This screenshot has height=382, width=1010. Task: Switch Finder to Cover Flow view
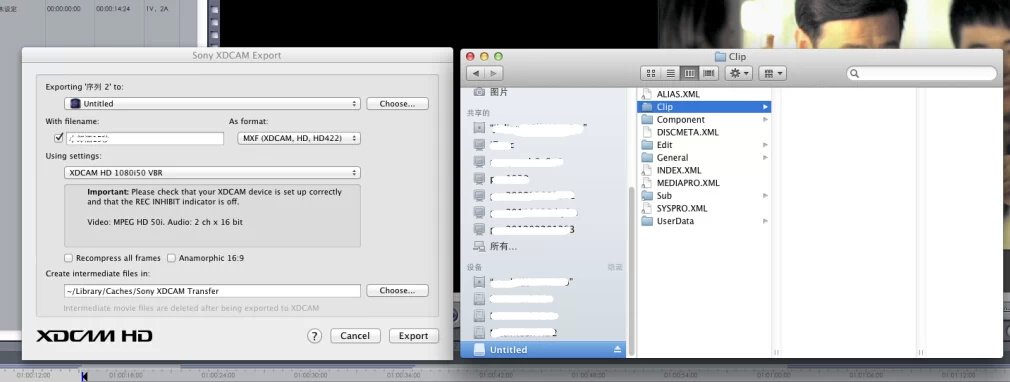(709, 73)
